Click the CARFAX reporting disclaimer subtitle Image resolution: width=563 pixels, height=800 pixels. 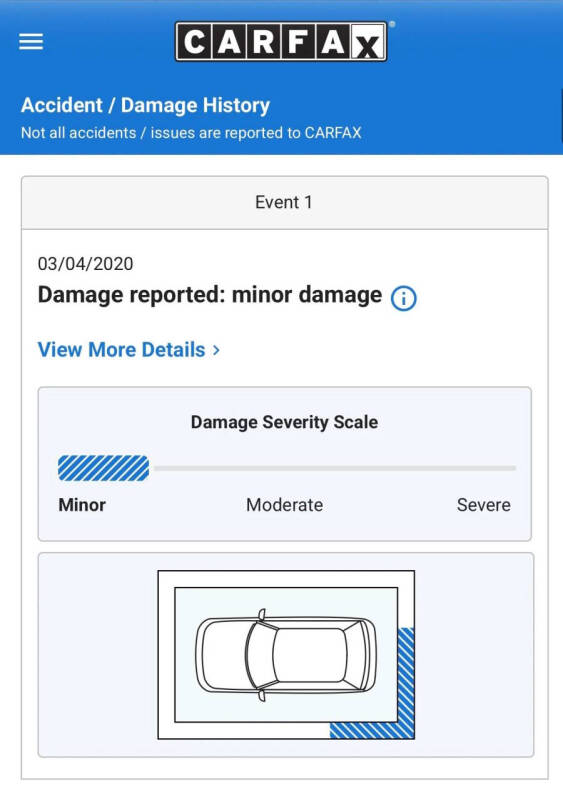click(x=191, y=133)
